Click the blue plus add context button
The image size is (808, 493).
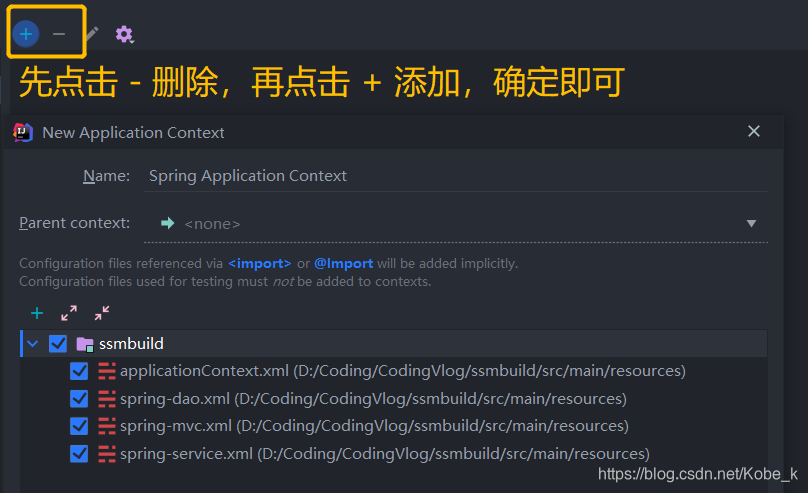pyautogui.click(x=26, y=34)
